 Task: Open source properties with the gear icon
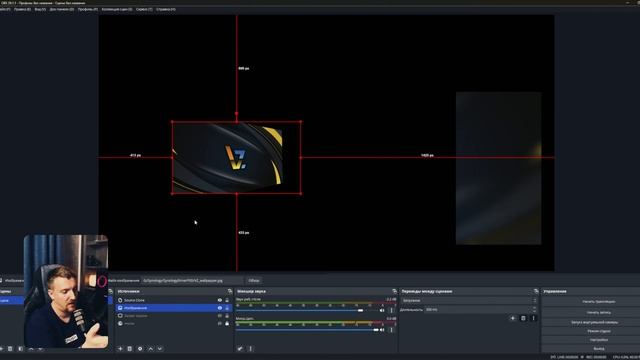(x=140, y=349)
